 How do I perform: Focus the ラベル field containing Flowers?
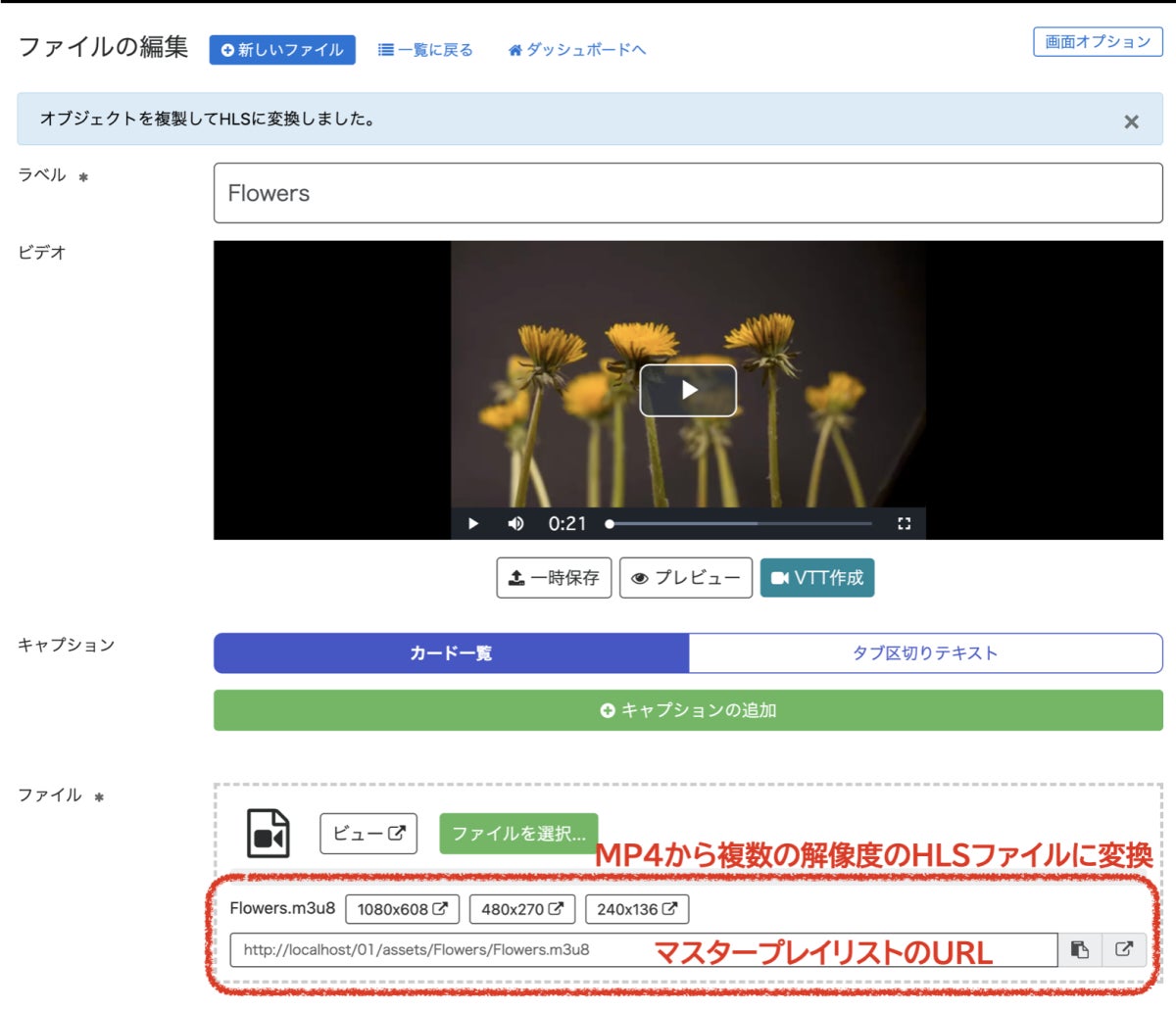click(x=688, y=193)
